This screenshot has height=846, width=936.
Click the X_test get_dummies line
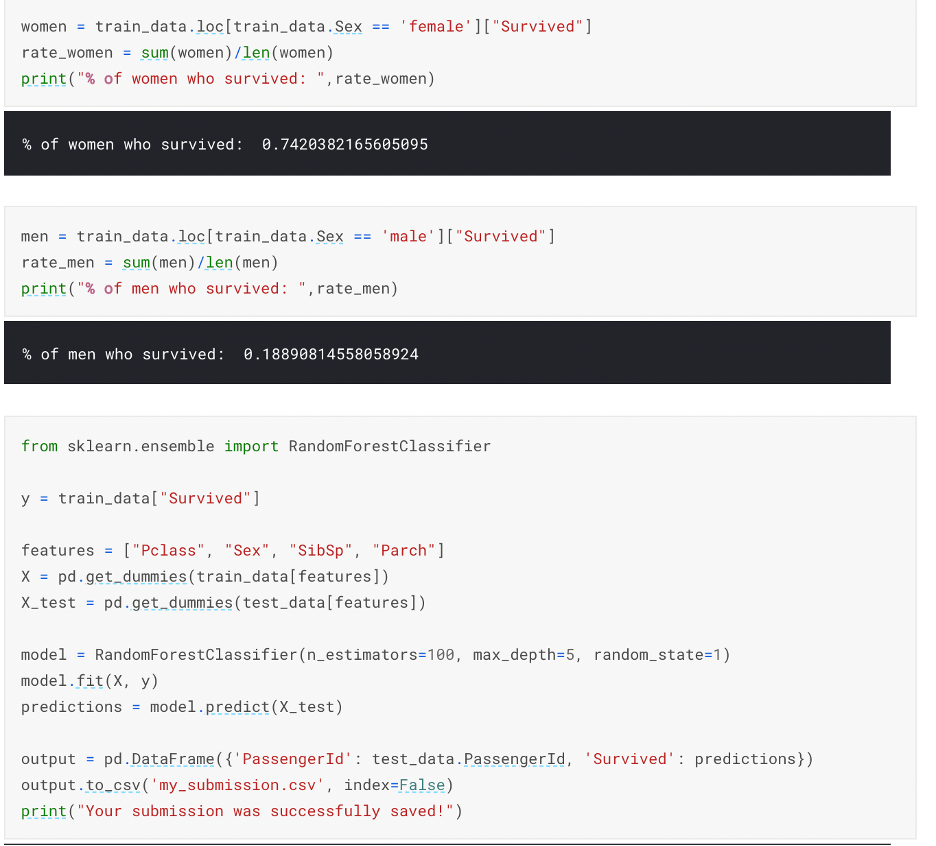point(223,602)
